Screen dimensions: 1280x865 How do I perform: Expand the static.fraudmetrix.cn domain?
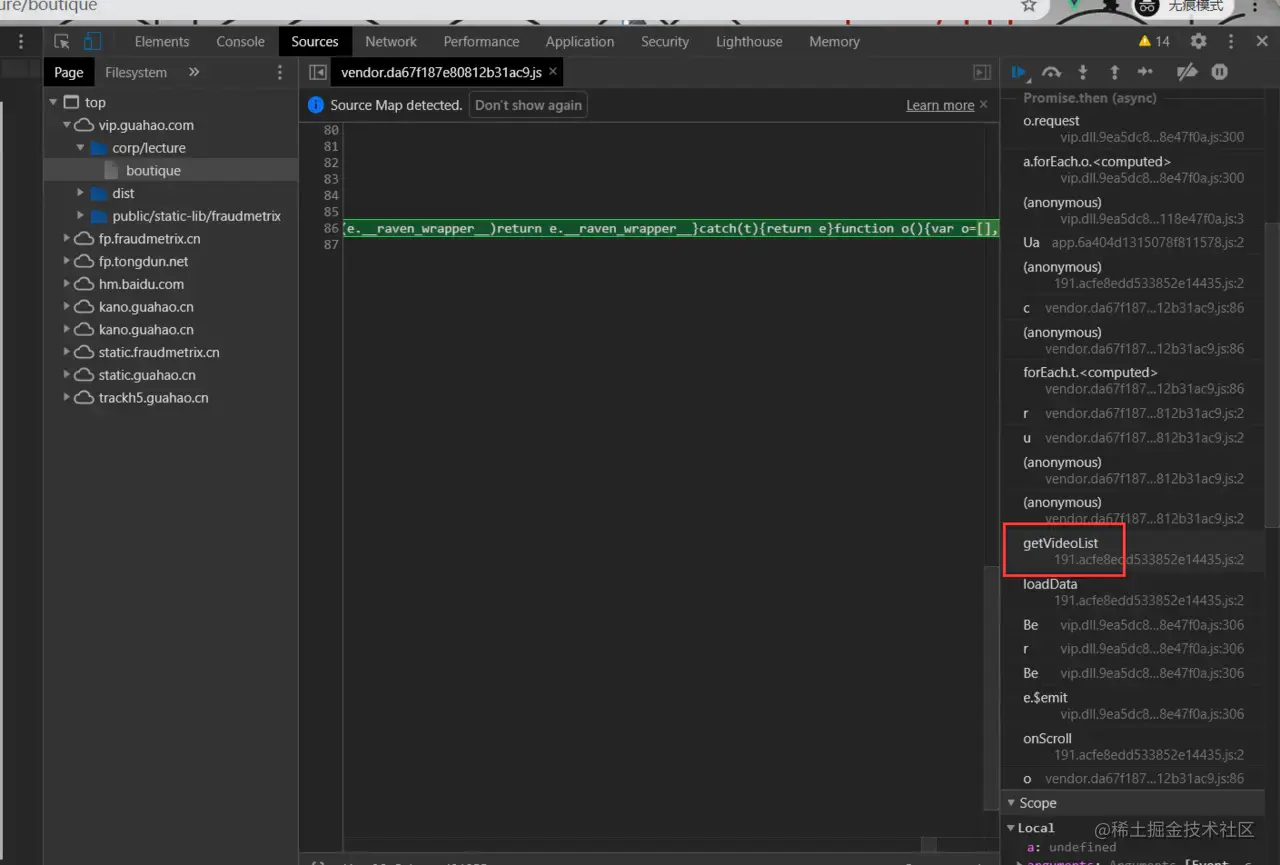[67, 352]
